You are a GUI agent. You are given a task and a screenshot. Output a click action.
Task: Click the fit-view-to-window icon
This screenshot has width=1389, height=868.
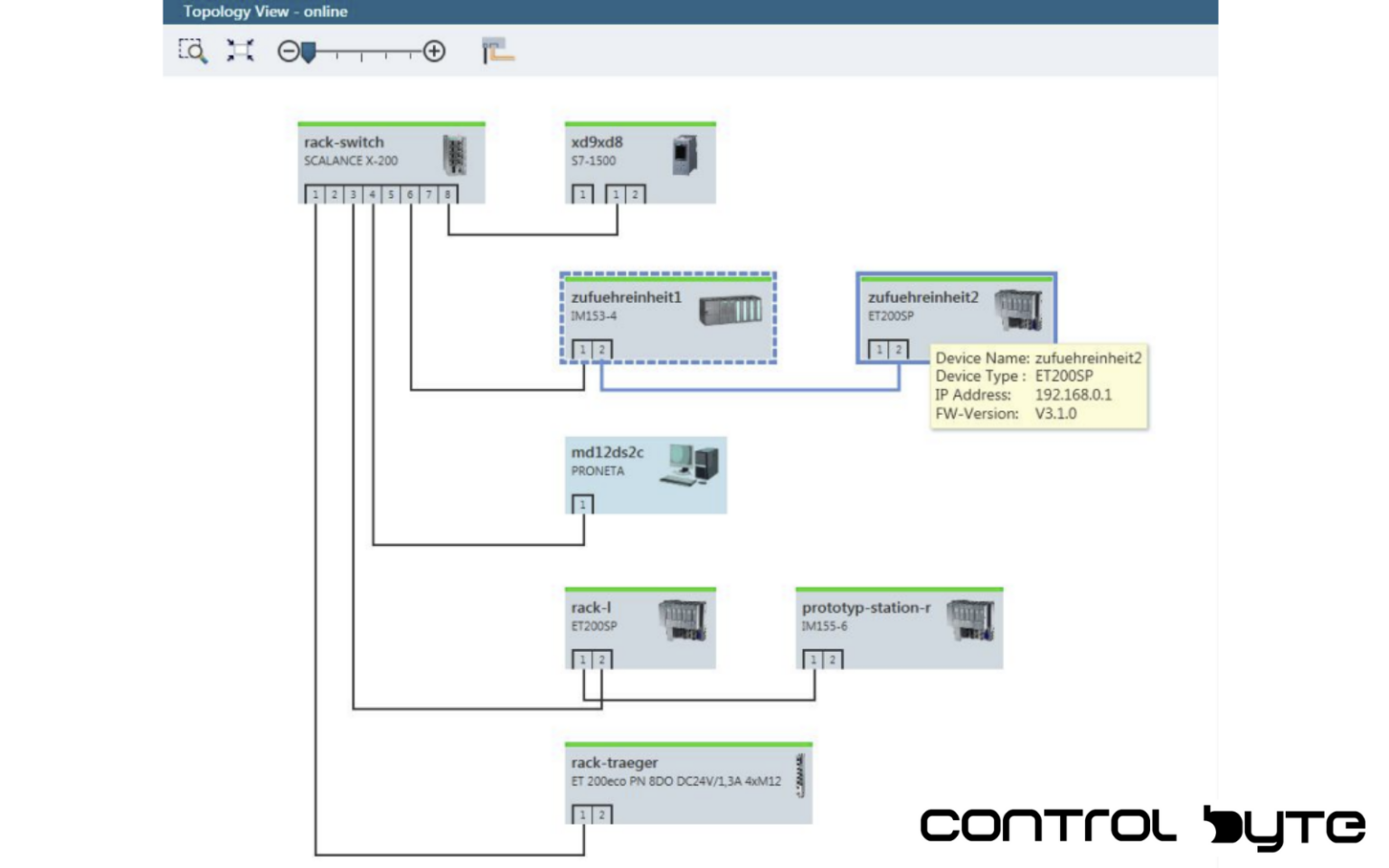point(239,51)
